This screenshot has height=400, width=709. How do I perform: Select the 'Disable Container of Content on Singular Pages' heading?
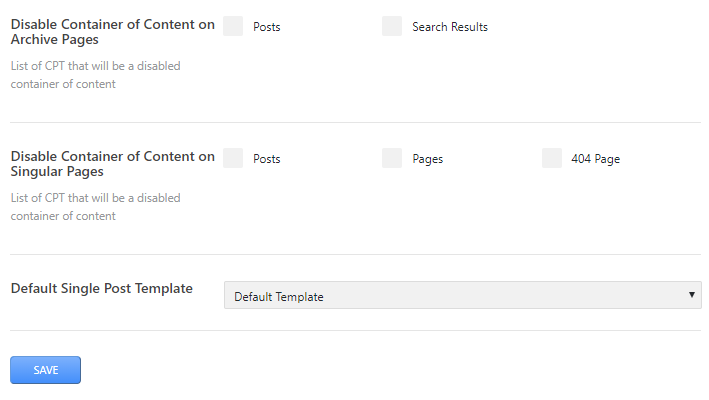[x=112, y=164]
